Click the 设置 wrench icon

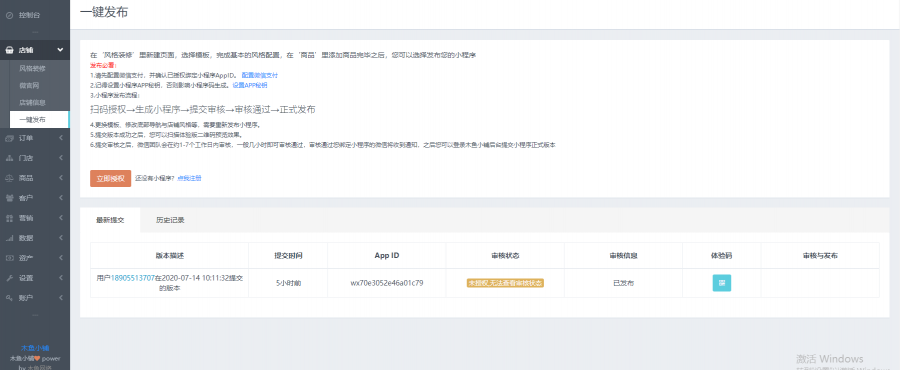click(9, 278)
